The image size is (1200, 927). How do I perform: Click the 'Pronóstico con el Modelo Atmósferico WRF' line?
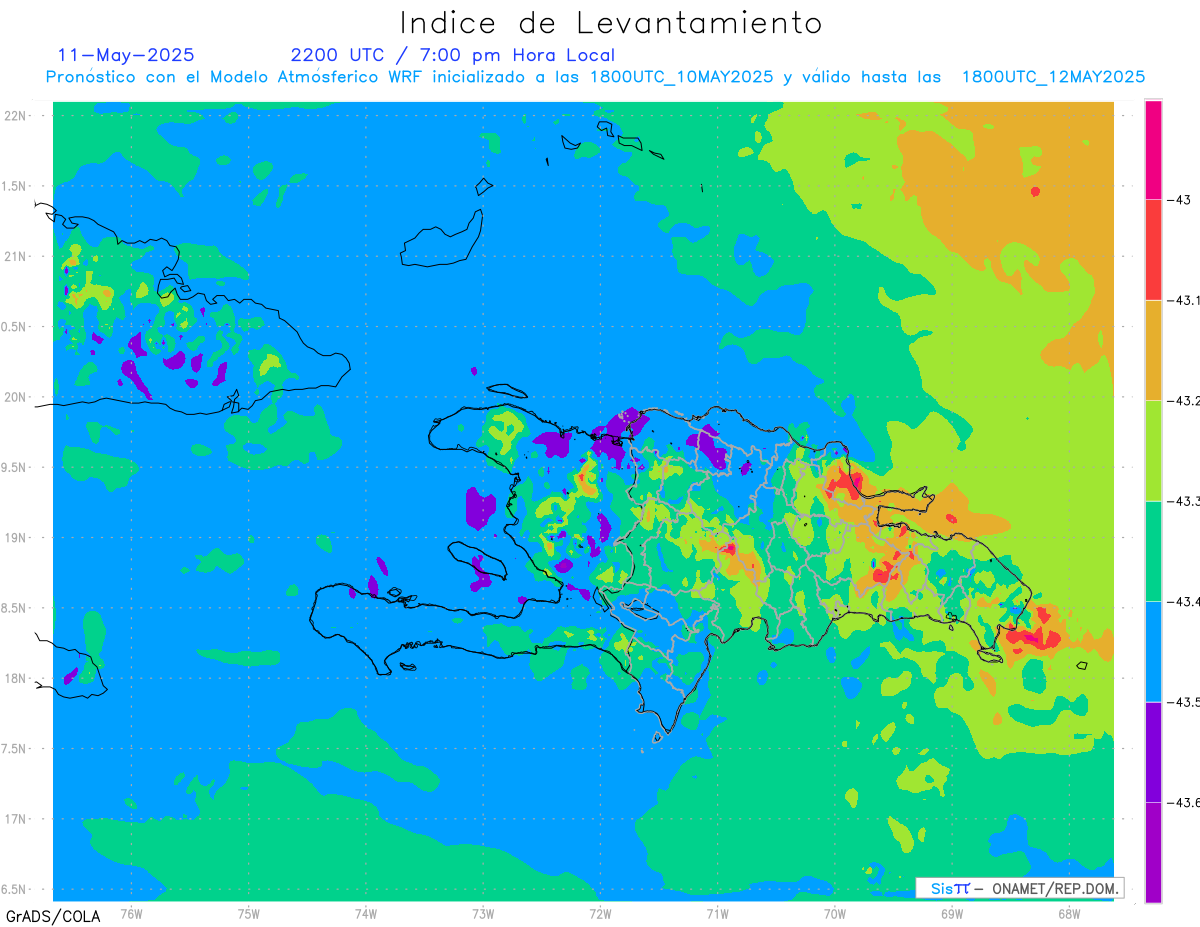tap(595, 77)
